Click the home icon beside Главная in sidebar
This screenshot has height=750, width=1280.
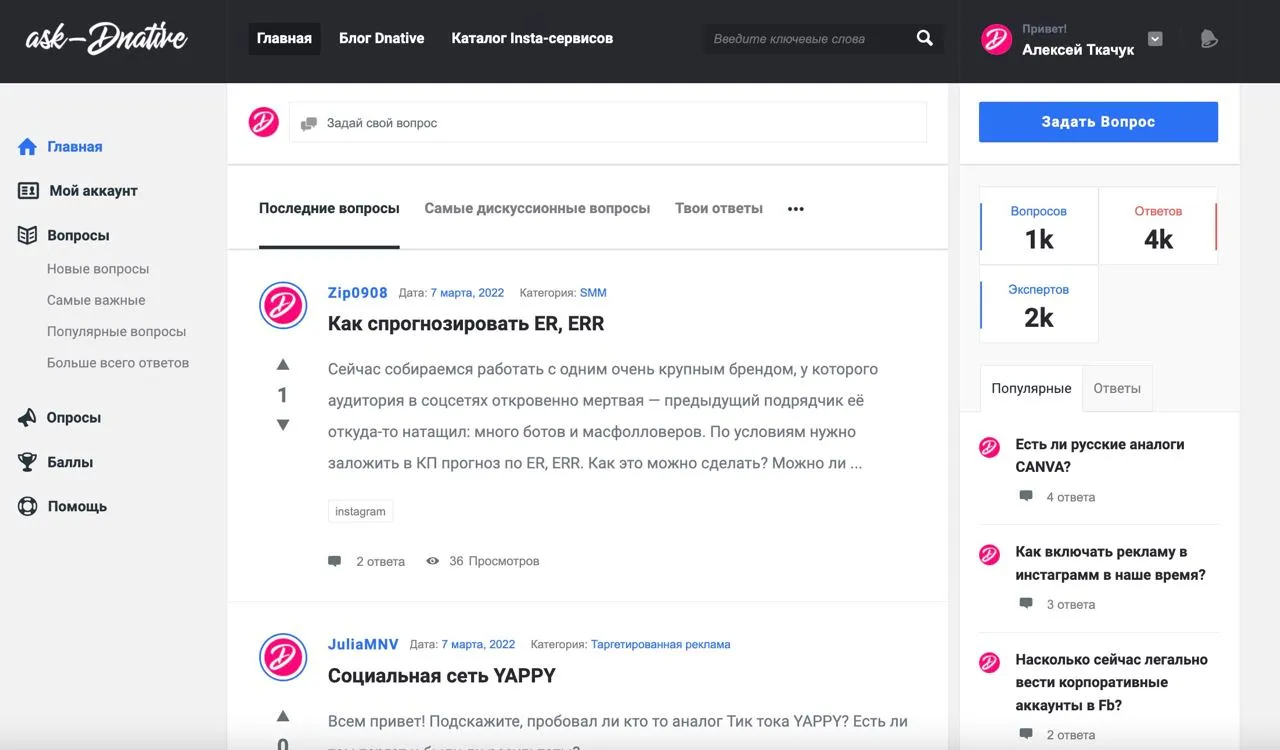coord(28,146)
